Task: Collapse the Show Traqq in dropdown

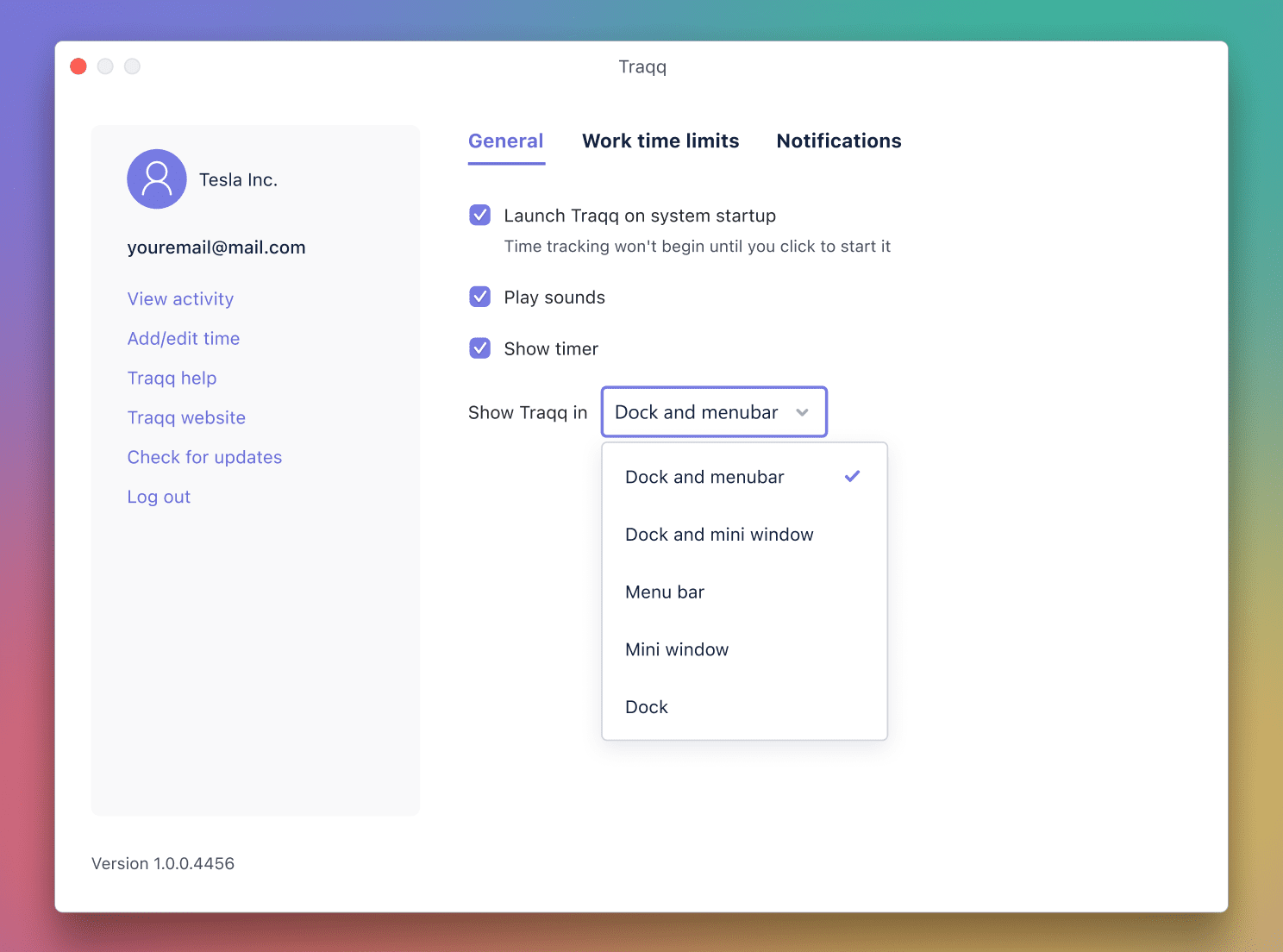Action: [x=714, y=412]
